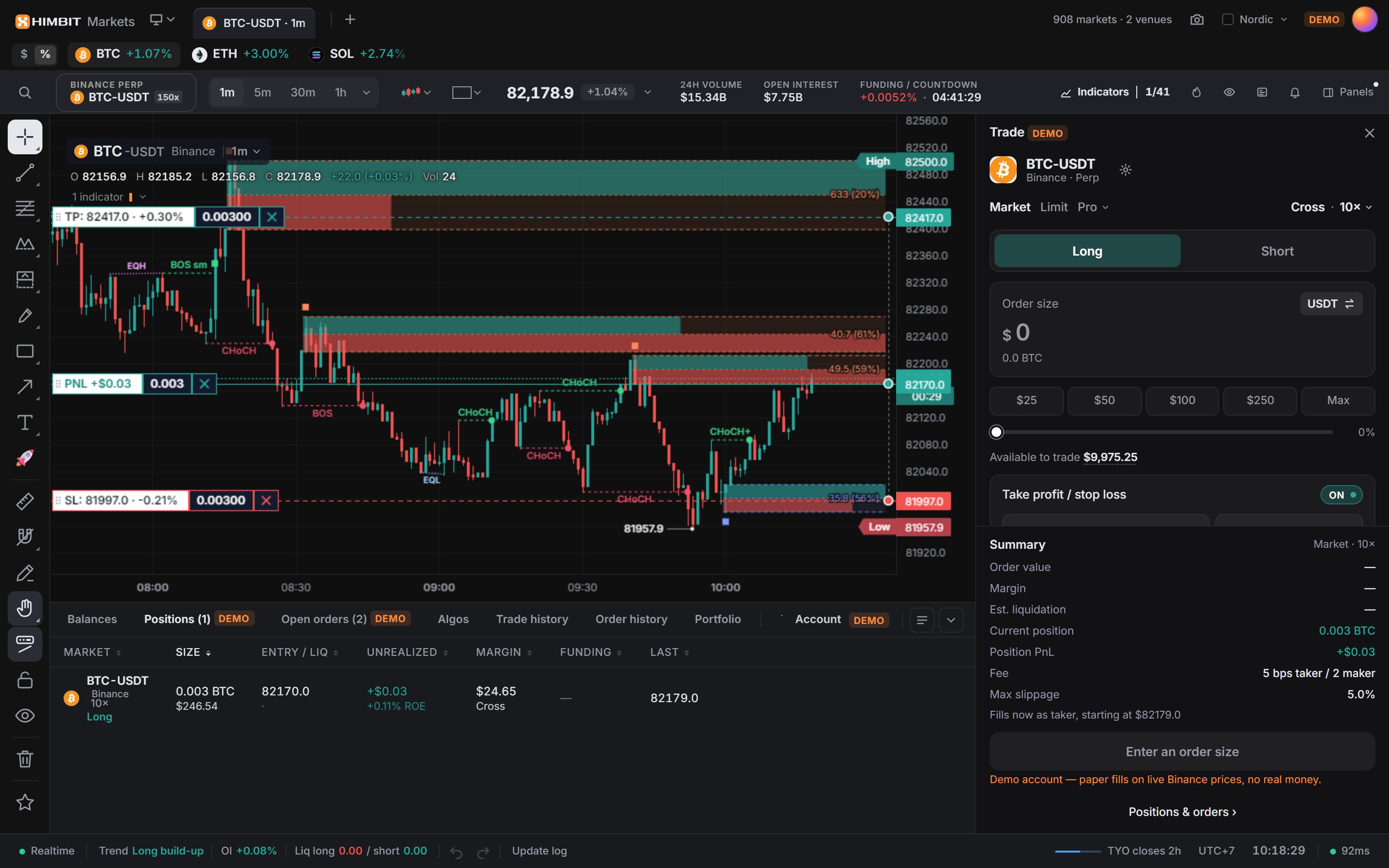The width and height of the screenshot is (1389, 868).
Task: Open market search magnifier
Action: tap(25, 93)
